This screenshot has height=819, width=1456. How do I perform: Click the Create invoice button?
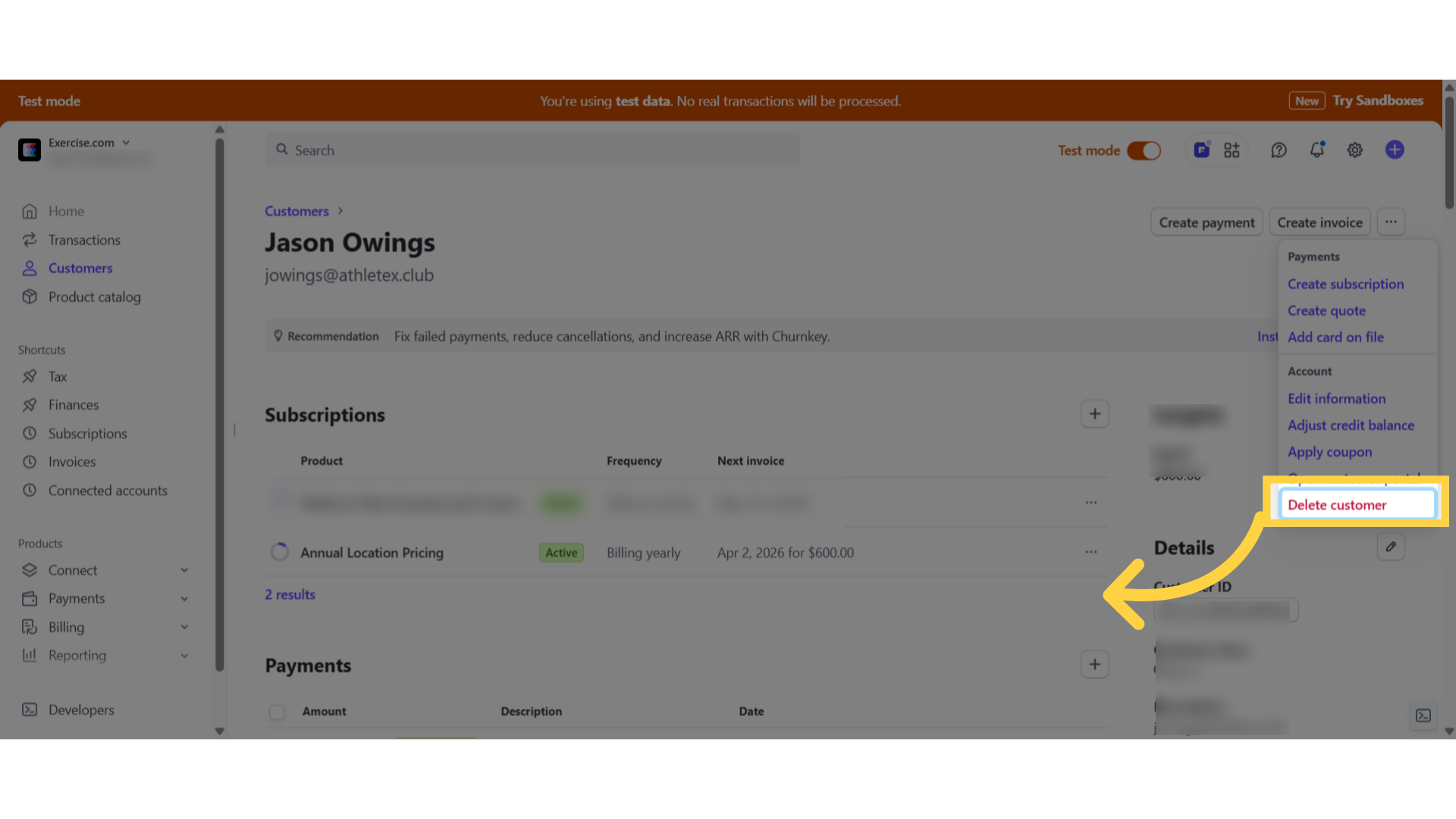click(x=1319, y=222)
